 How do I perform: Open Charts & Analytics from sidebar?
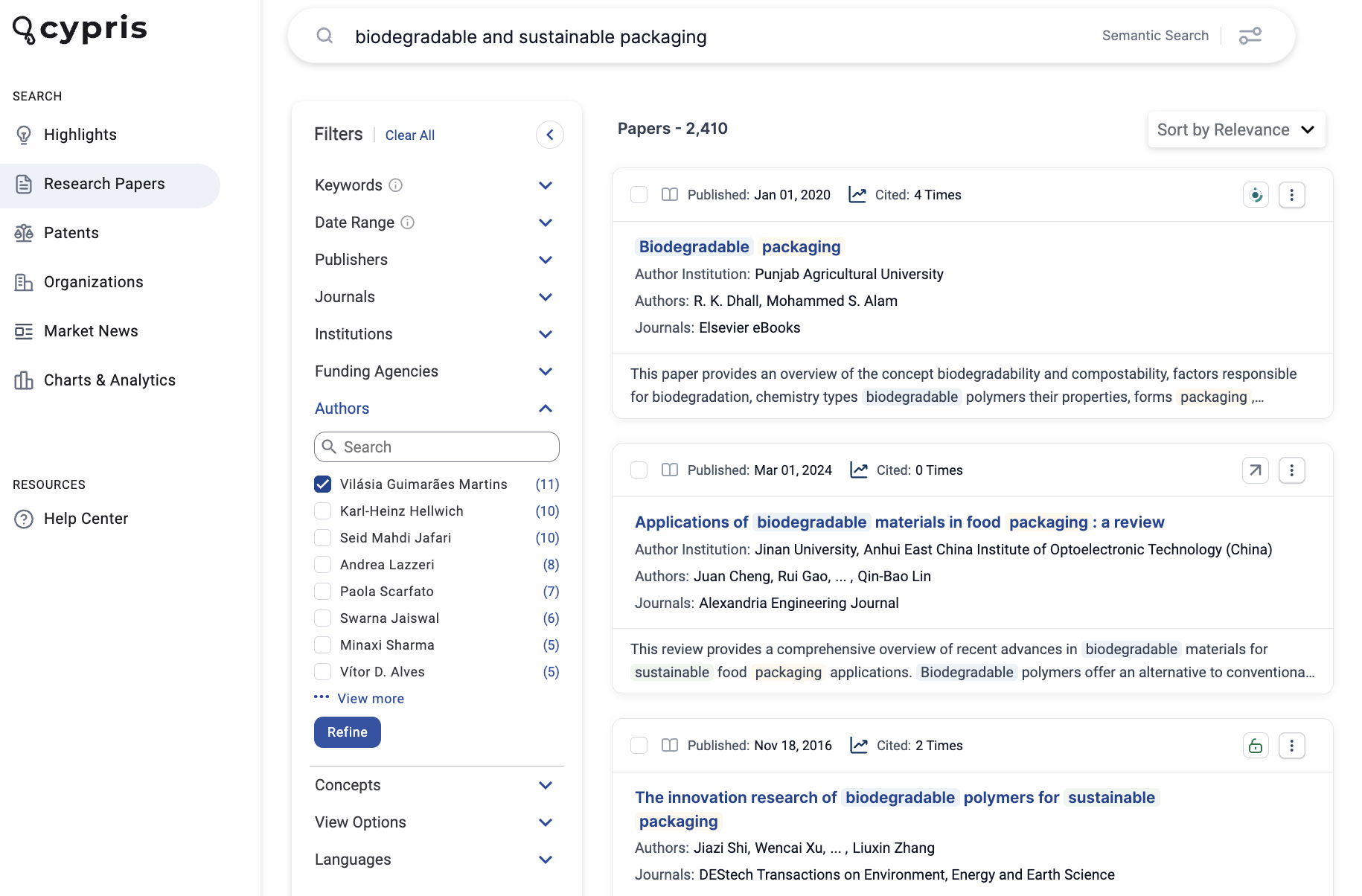click(110, 380)
